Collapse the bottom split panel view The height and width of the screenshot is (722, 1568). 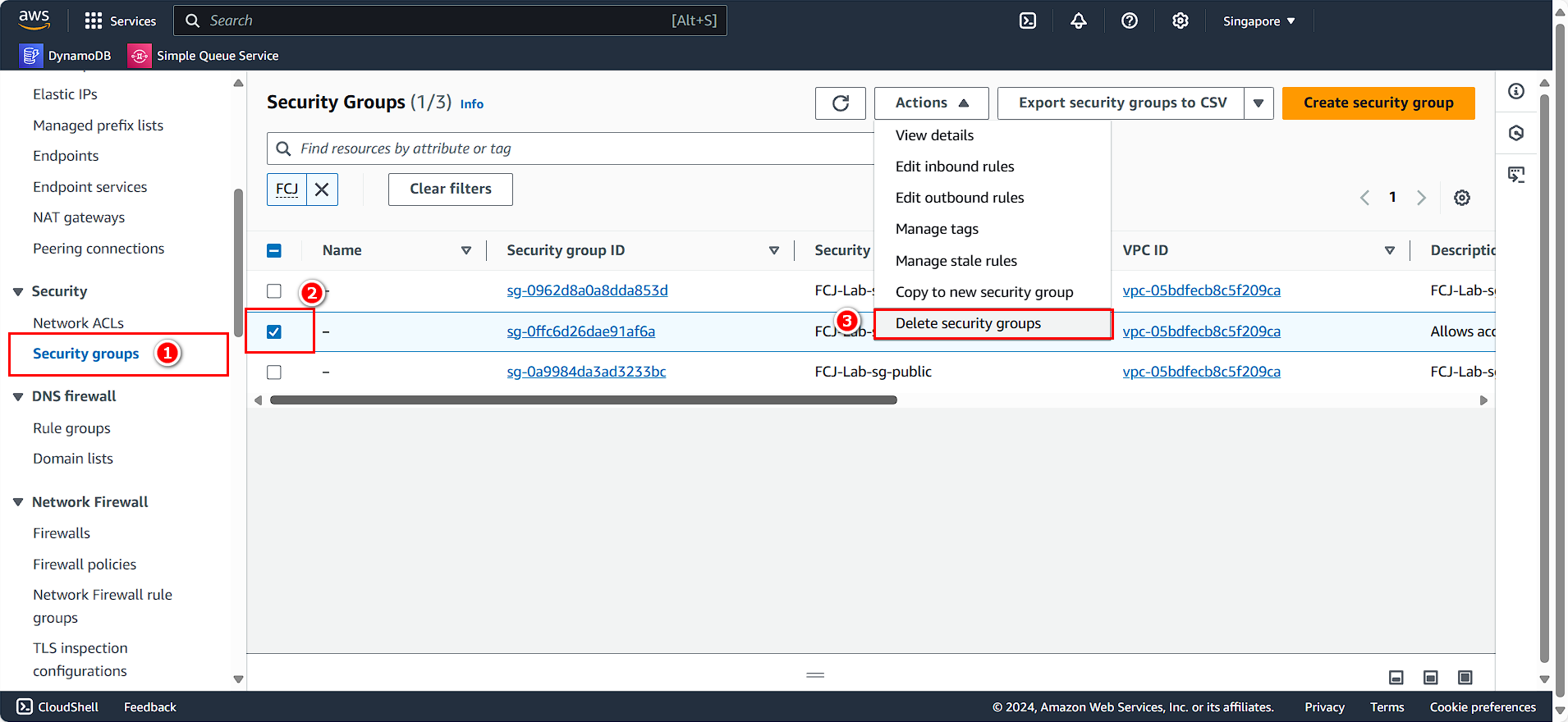click(1396, 677)
